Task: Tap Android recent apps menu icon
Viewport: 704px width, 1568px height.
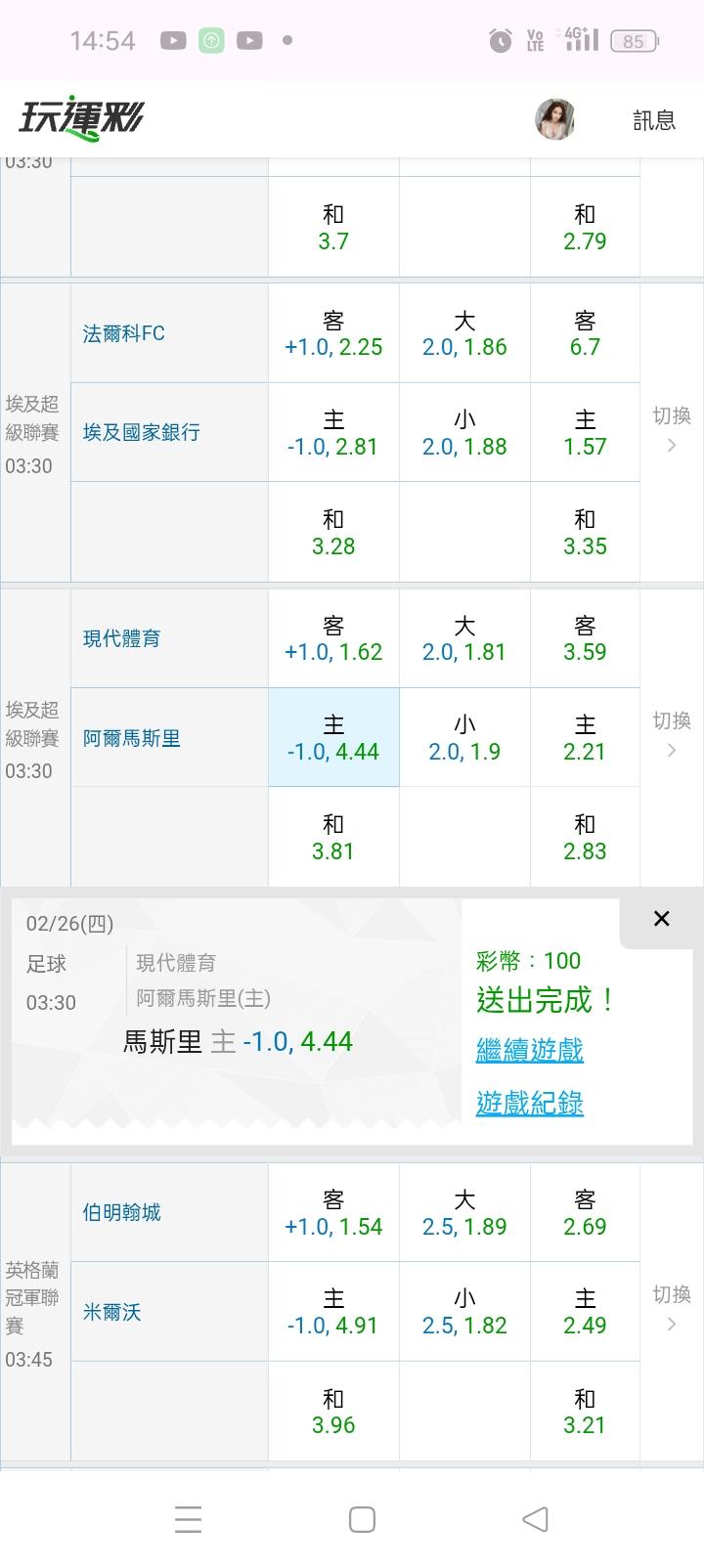Action: [188, 1519]
